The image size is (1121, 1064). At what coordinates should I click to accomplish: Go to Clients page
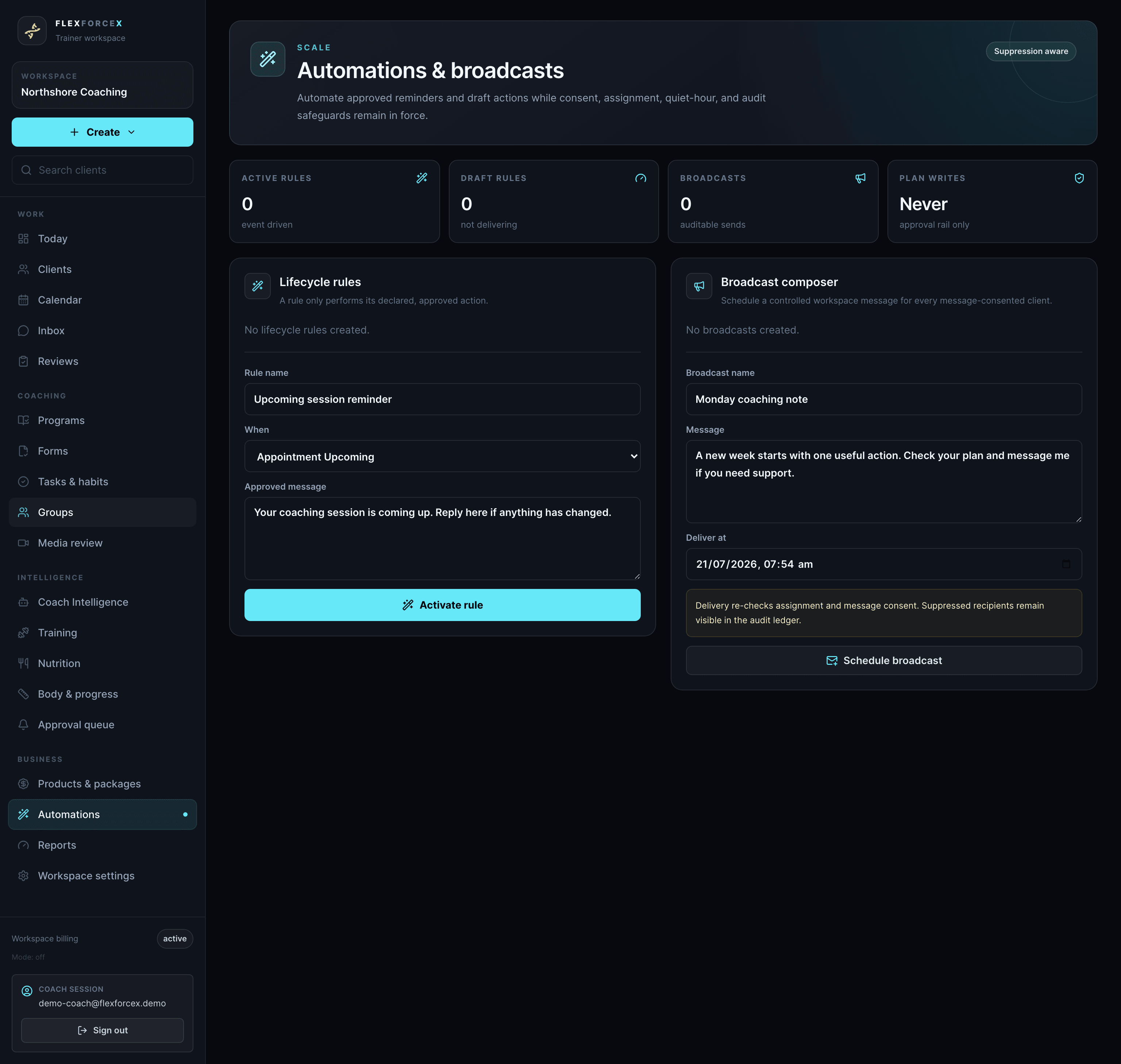click(x=103, y=269)
